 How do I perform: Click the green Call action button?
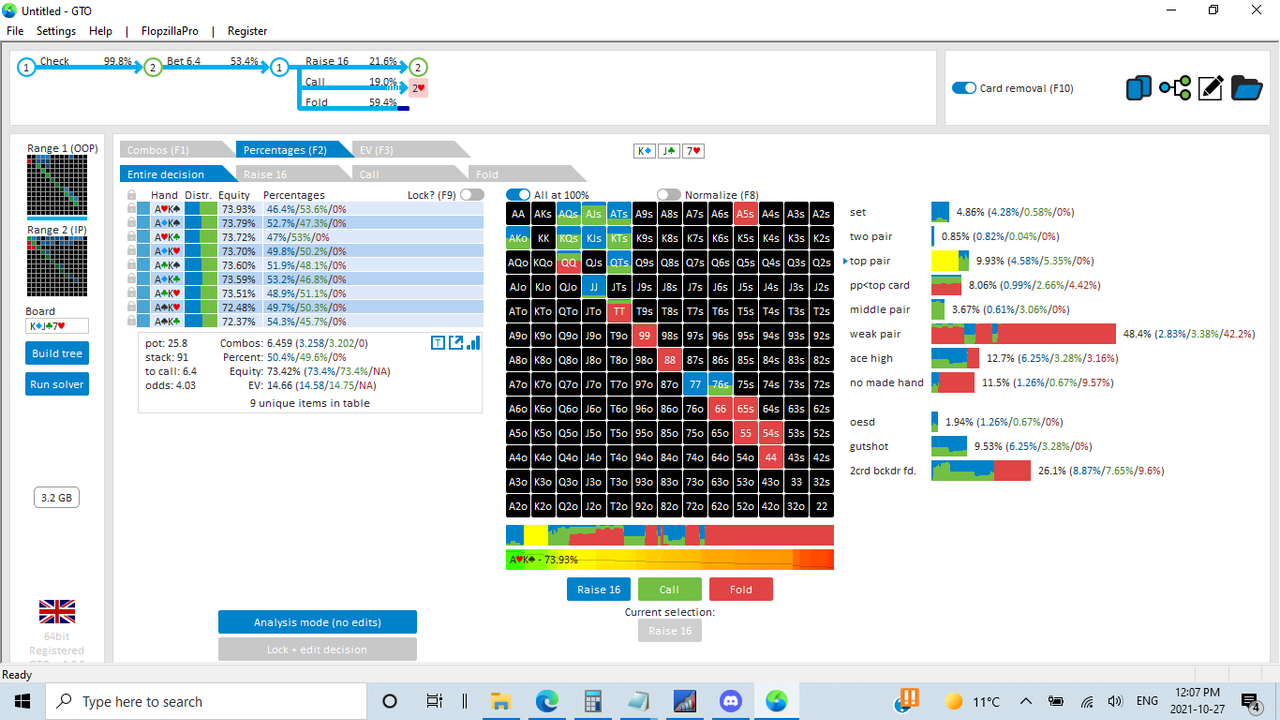tap(669, 589)
